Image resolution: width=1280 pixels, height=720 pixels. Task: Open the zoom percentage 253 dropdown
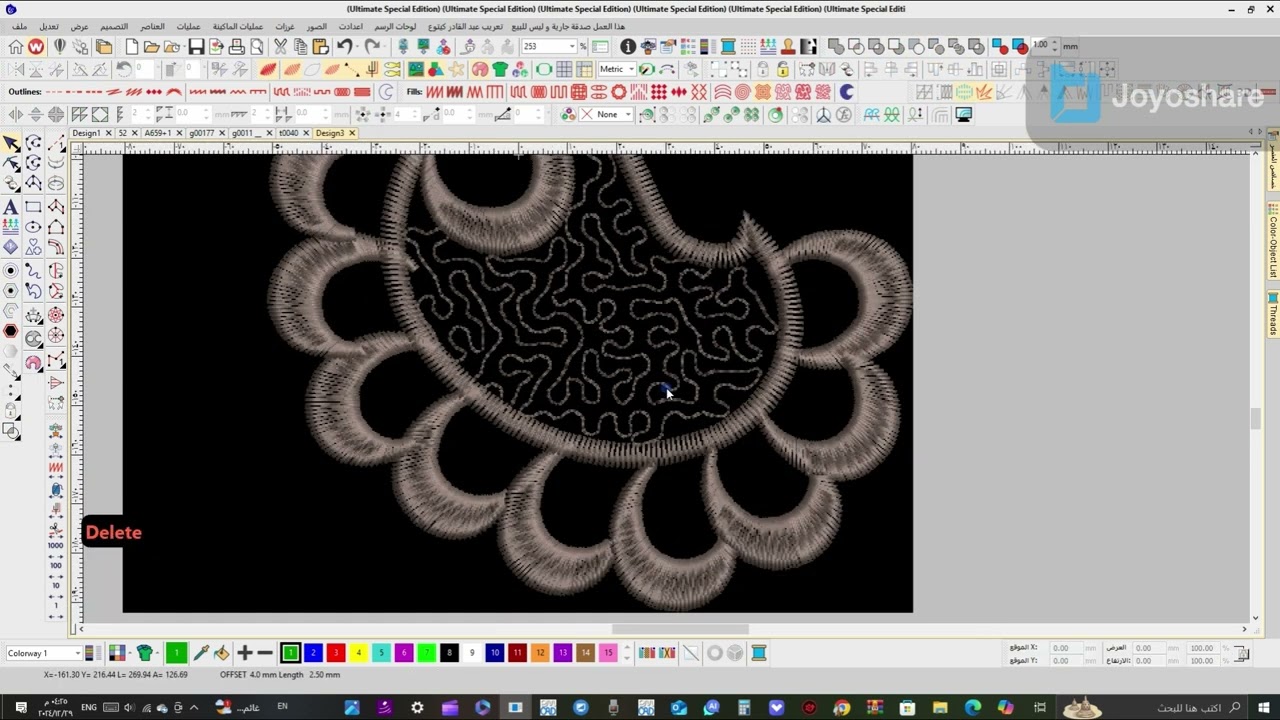click(572, 47)
